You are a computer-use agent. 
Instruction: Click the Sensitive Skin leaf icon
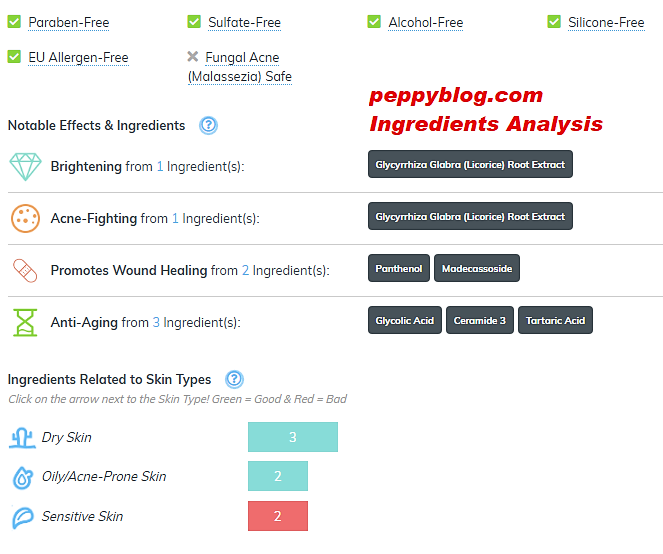tap(22, 517)
